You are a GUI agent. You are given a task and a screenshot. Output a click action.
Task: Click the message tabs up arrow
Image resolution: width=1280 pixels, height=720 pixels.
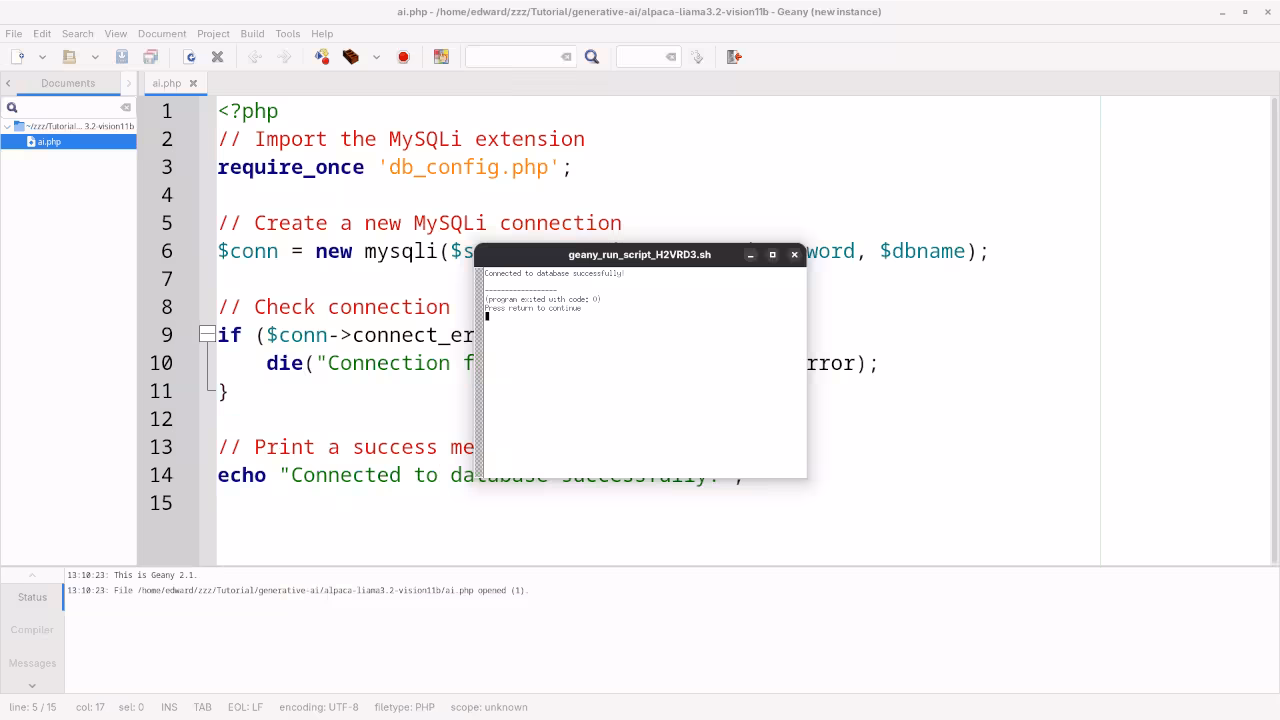coord(32,575)
